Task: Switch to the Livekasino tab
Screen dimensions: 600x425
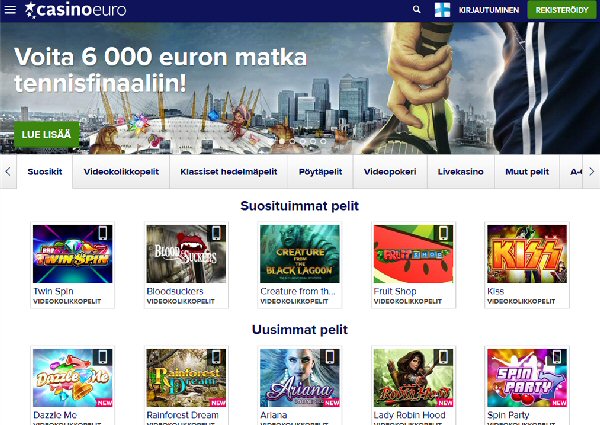Action: pyautogui.click(x=460, y=172)
